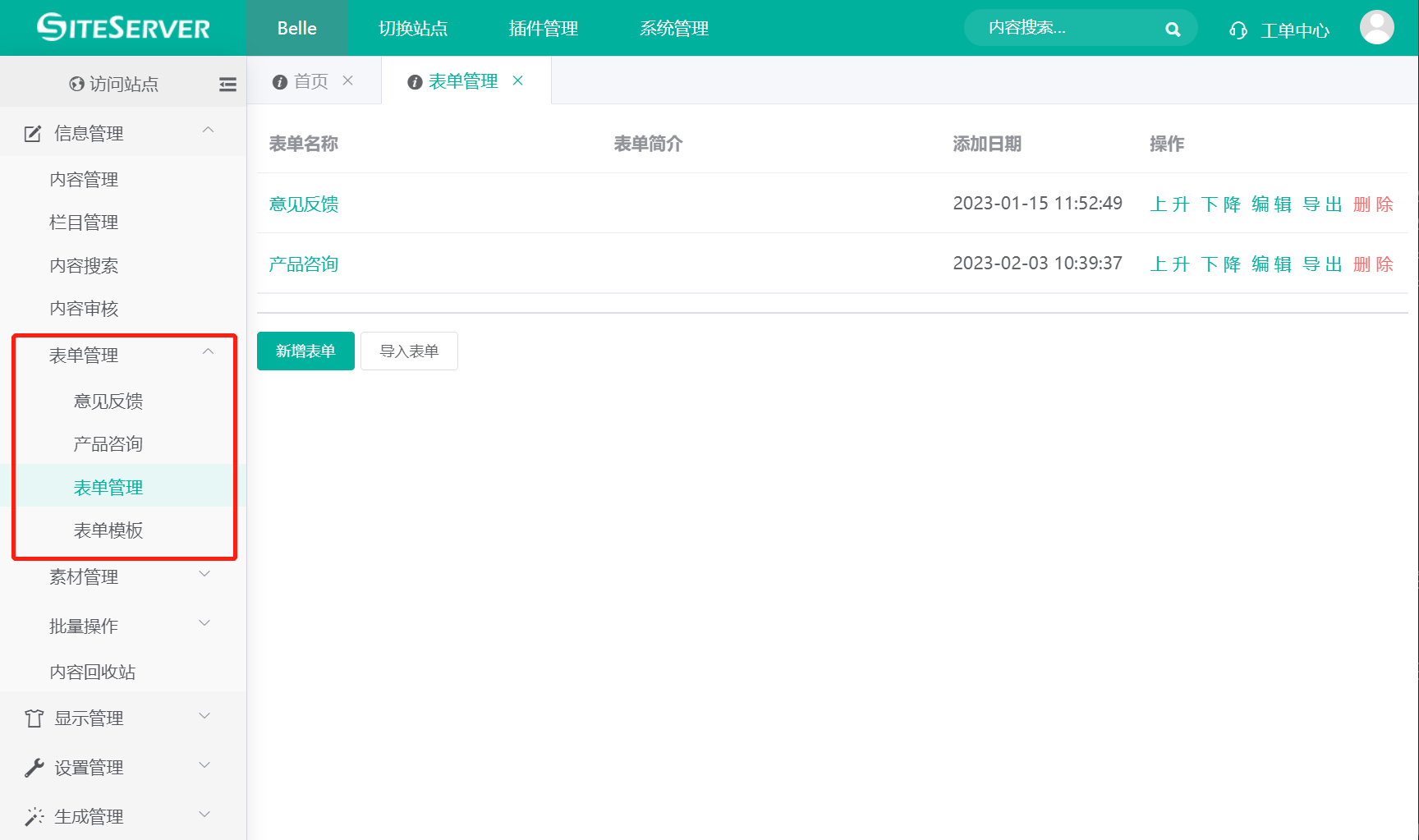Click the globe icon beside 访问站点
The height and width of the screenshot is (840, 1419).
click(76, 83)
